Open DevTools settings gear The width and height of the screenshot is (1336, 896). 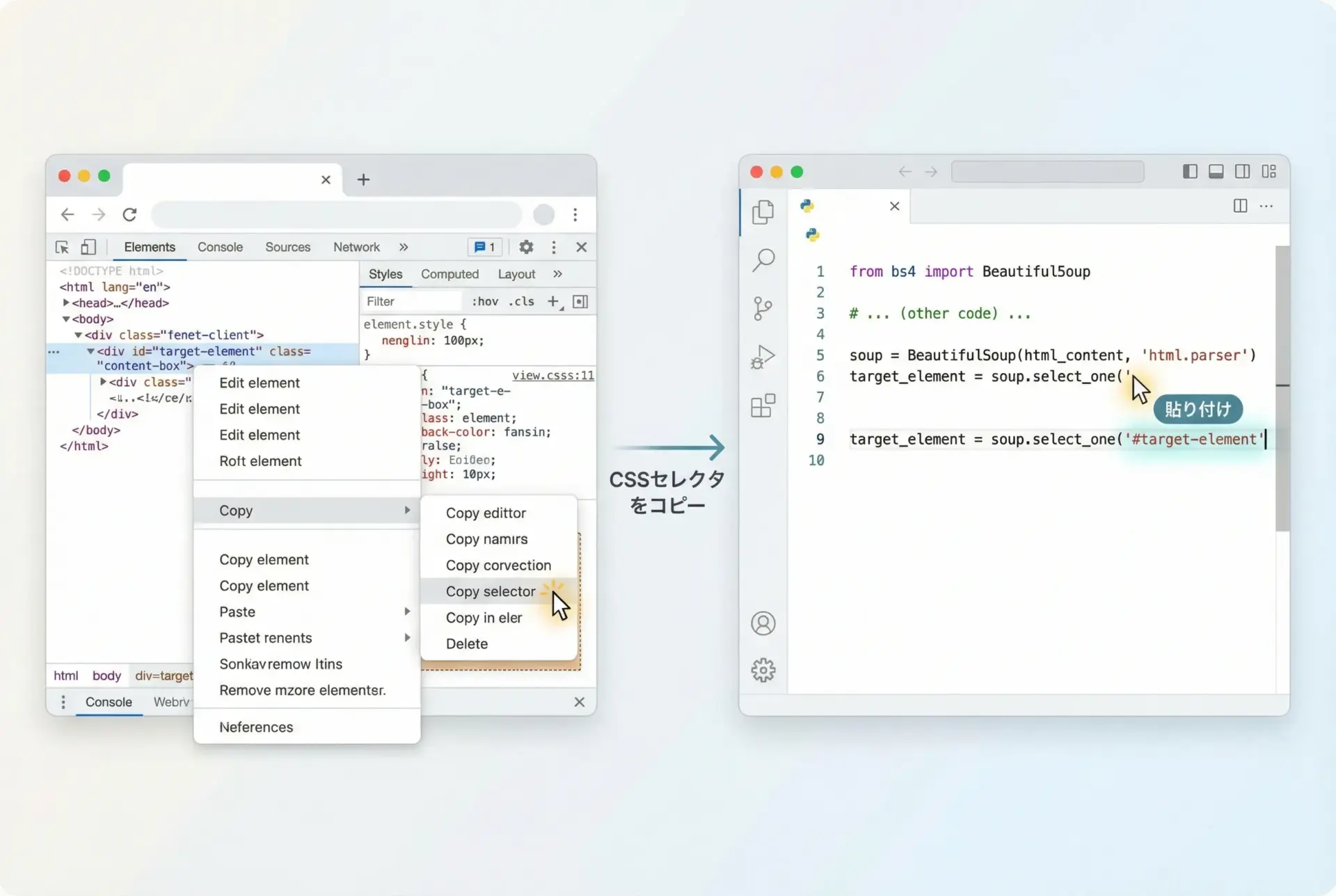pos(526,247)
